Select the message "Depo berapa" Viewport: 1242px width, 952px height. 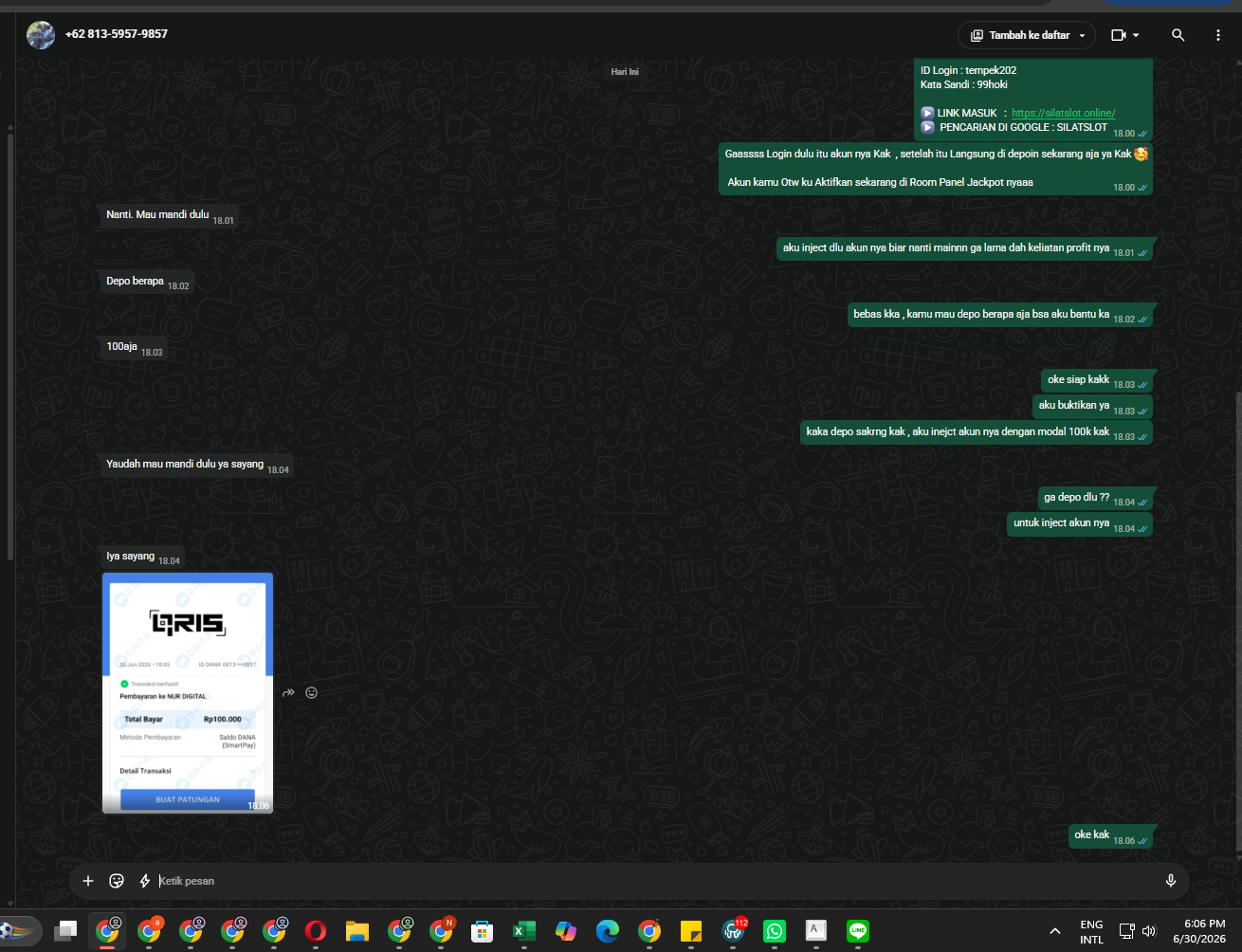pos(147,282)
